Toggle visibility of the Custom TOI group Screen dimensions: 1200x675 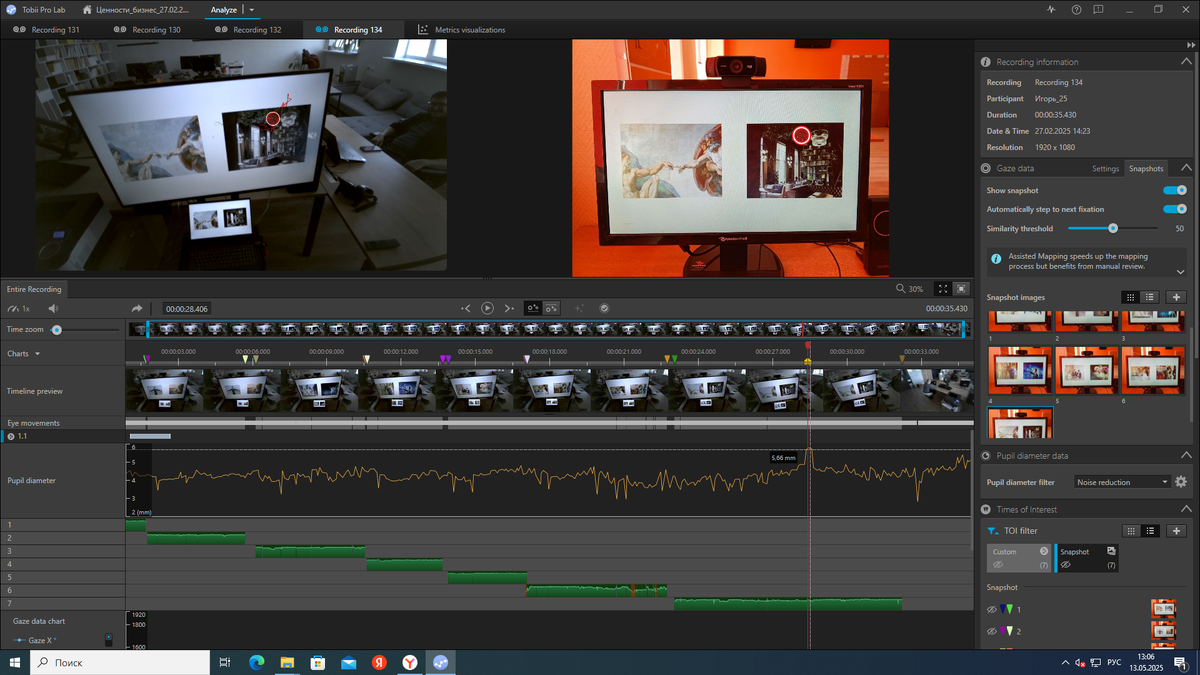(x=998, y=565)
